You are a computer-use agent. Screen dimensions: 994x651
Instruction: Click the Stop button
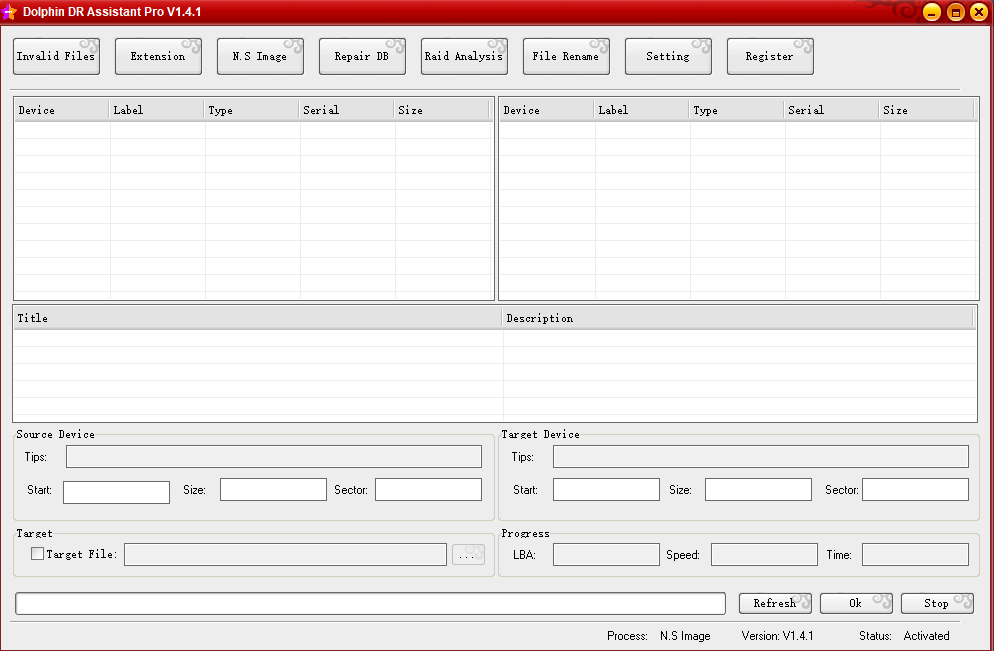(x=937, y=603)
